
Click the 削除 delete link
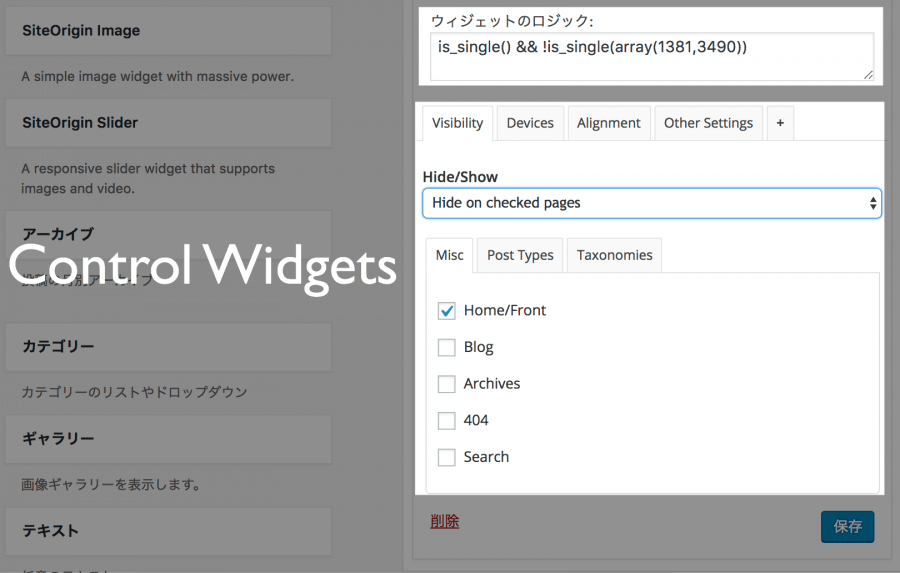[x=445, y=521]
